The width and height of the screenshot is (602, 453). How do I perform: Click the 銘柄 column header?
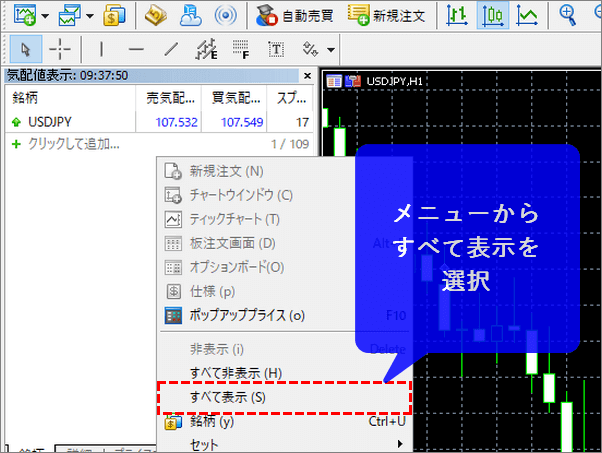[x=70, y=98]
